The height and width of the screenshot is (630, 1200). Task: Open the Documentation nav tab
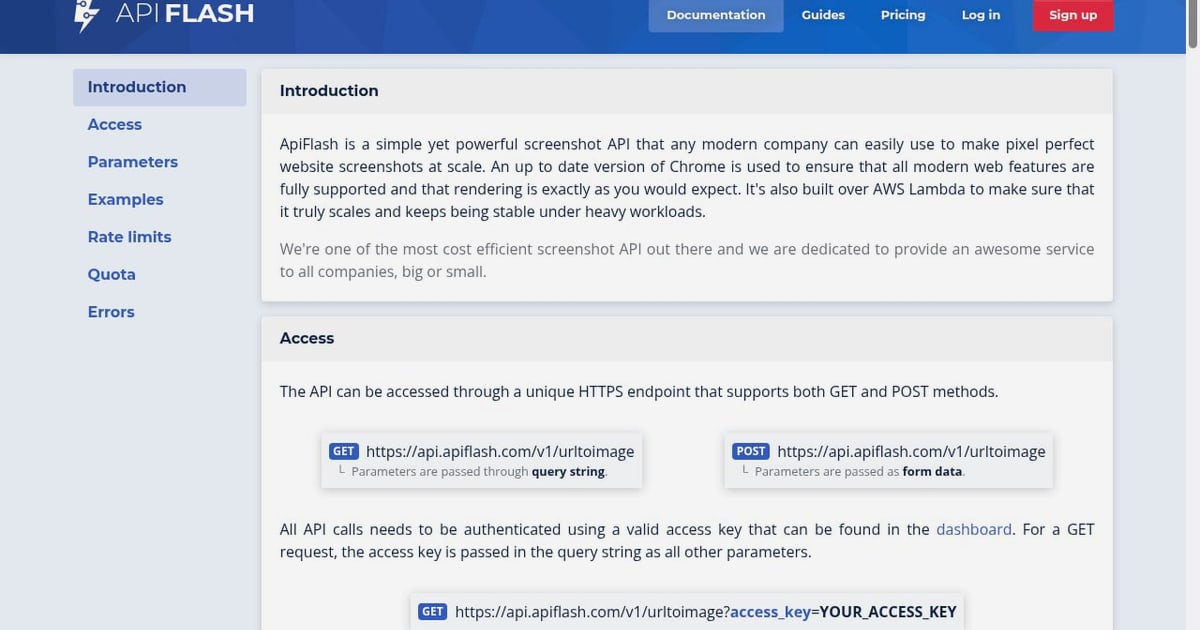(x=716, y=15)
